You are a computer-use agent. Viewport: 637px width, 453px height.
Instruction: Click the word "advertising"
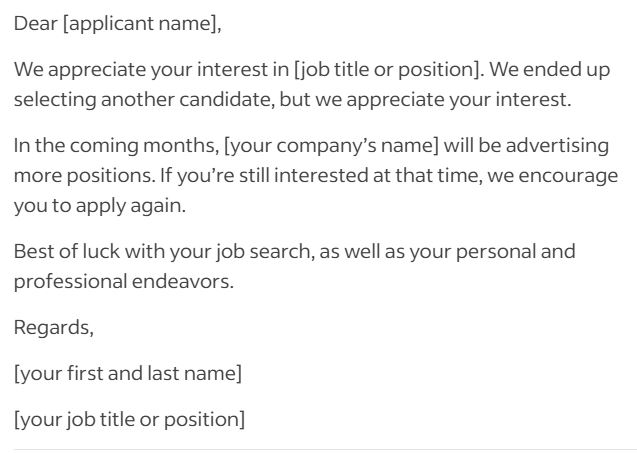point(560,146)
